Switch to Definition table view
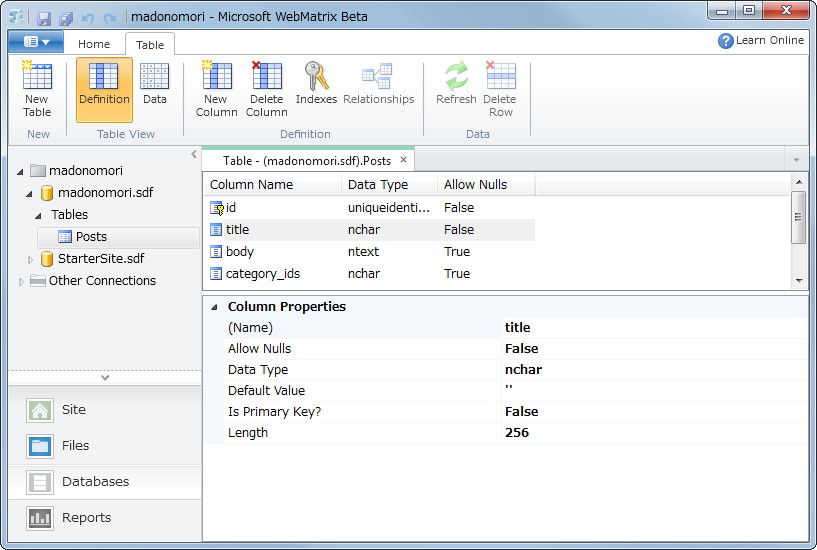Viewport: 817px width, 550px height. 104,90
